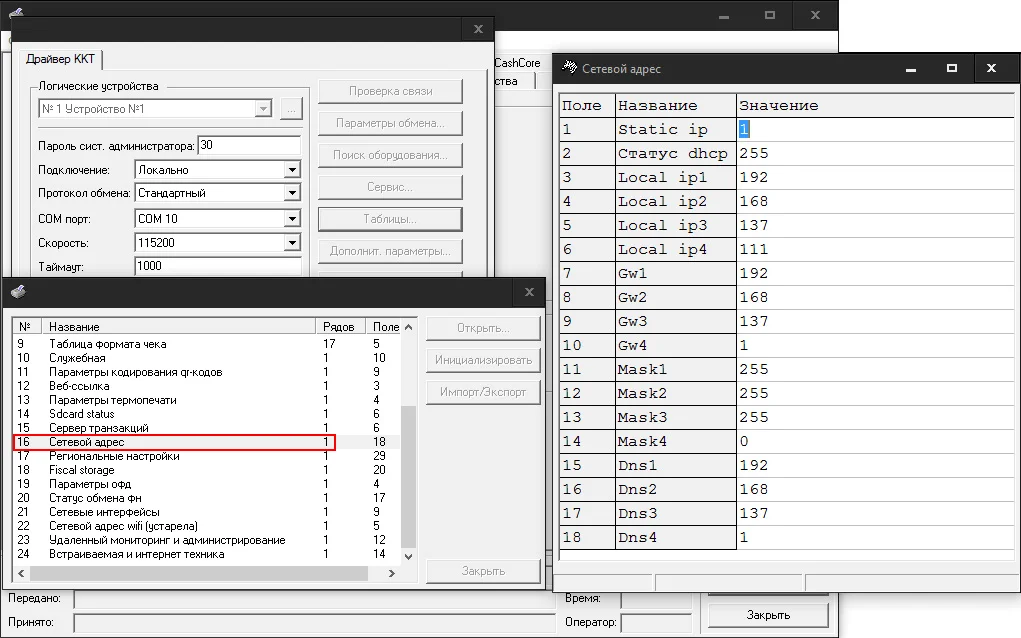Image resolution: width=1021 pixels, height=638 pixels.
Task: Click 'Поиск оборудования...' button
Action: click(390, 155)
